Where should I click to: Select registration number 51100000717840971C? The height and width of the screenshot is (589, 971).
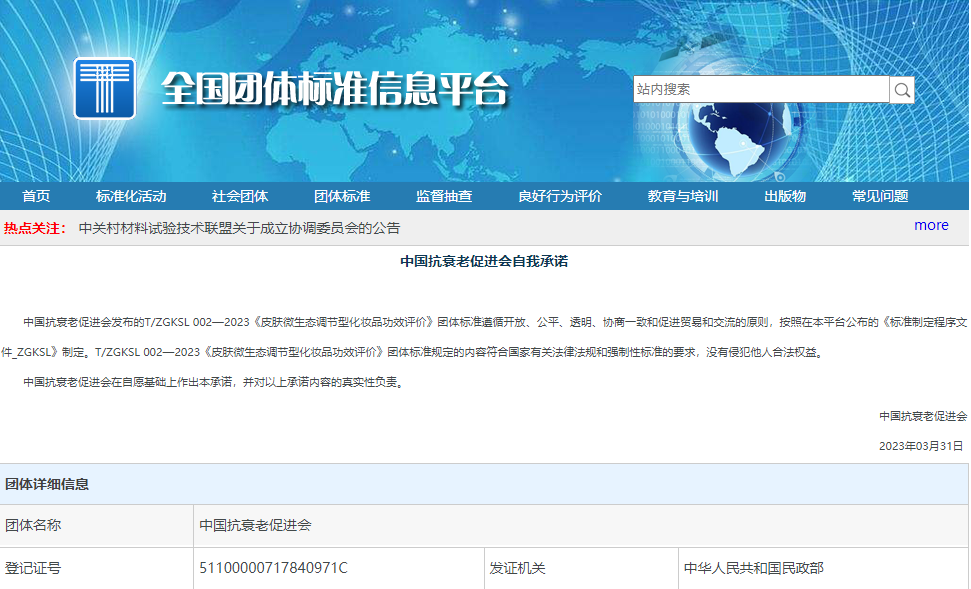coord(274,568)
